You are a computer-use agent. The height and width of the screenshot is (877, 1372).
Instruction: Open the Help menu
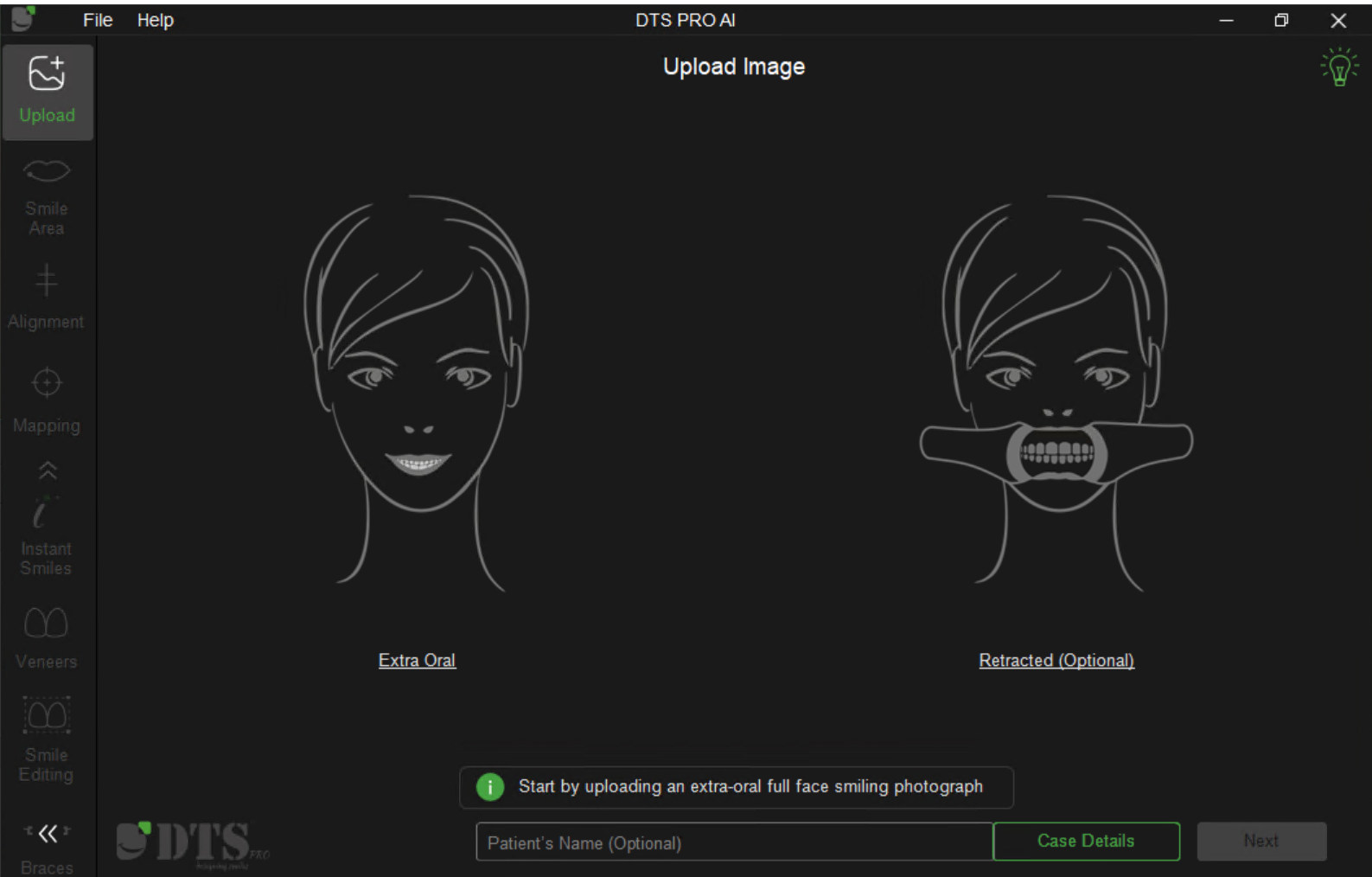click(156, 20)
